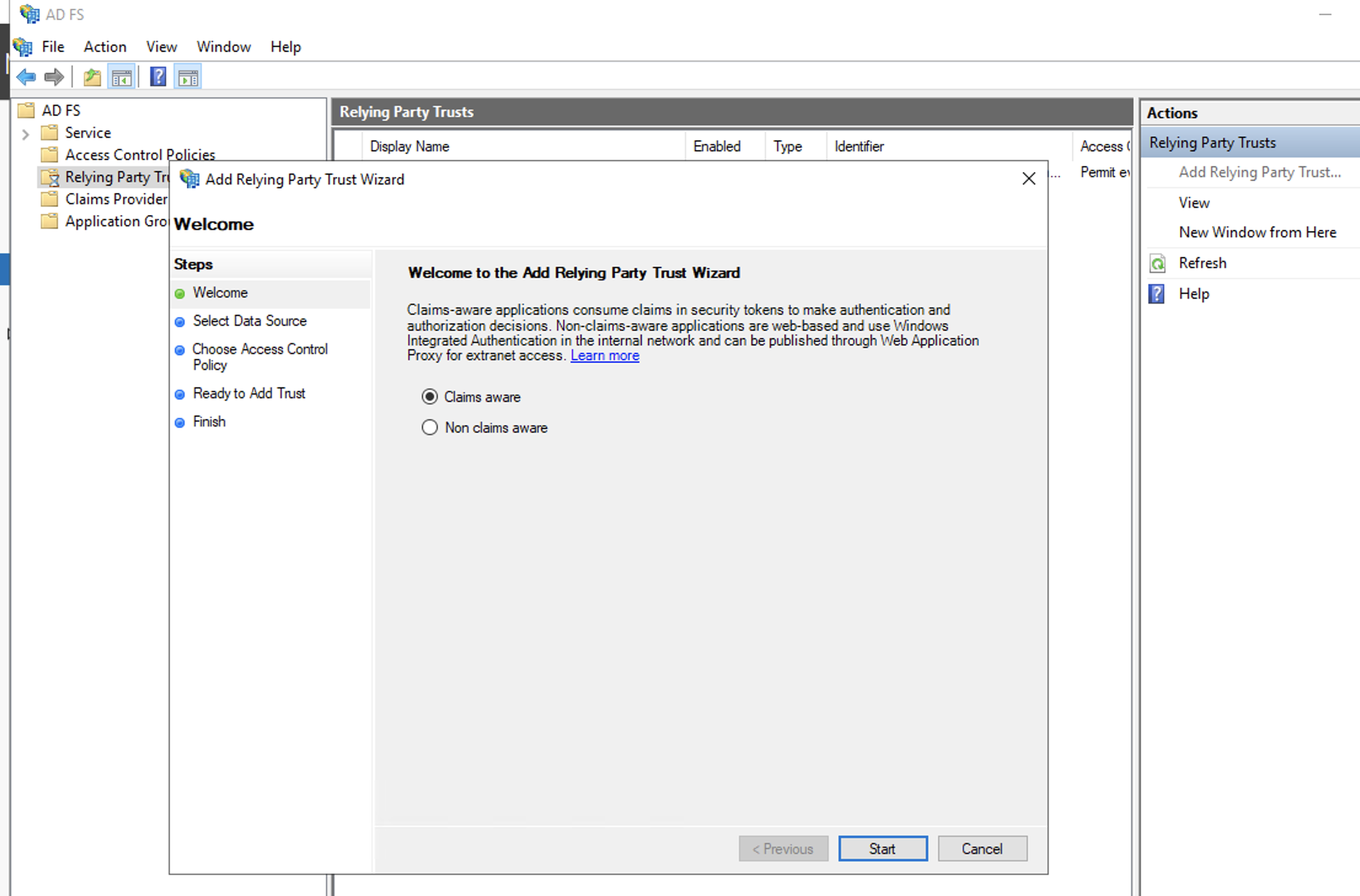Select Claims Provider tree item

116,198
